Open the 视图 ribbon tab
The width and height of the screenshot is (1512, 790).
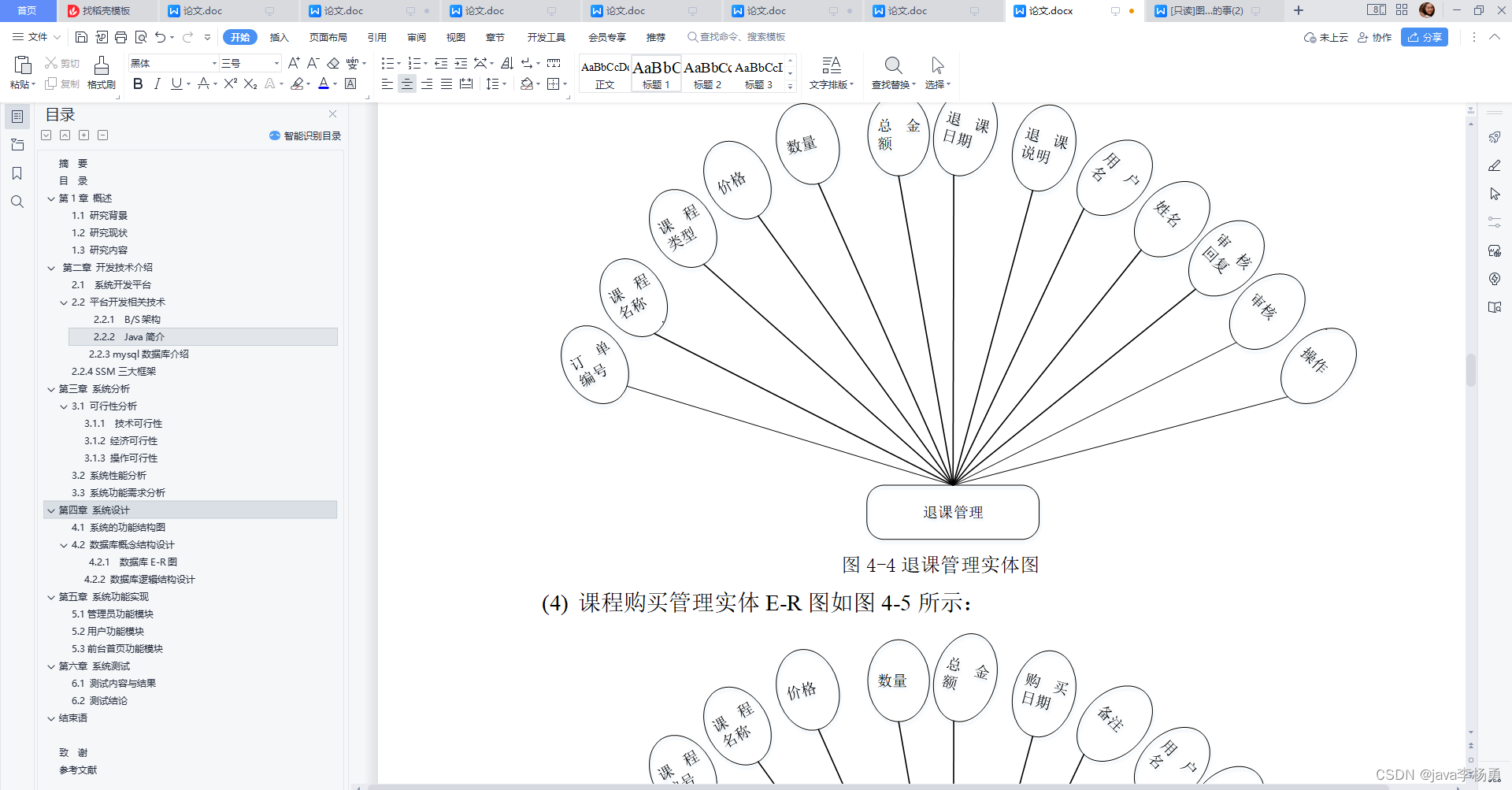[456, 37]
